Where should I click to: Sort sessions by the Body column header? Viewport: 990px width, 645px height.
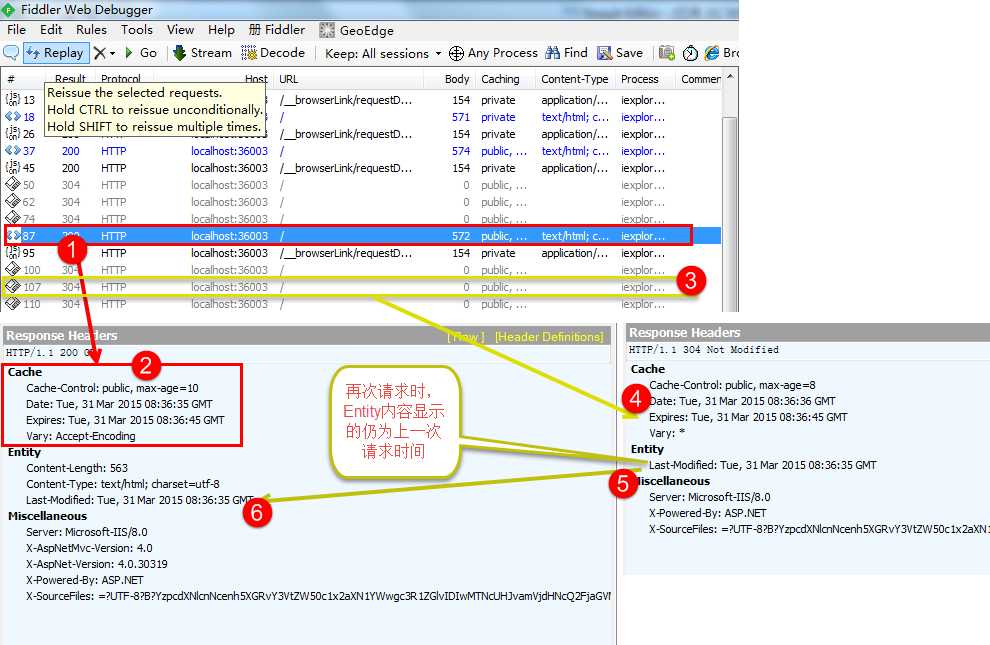tap(456, 79)
